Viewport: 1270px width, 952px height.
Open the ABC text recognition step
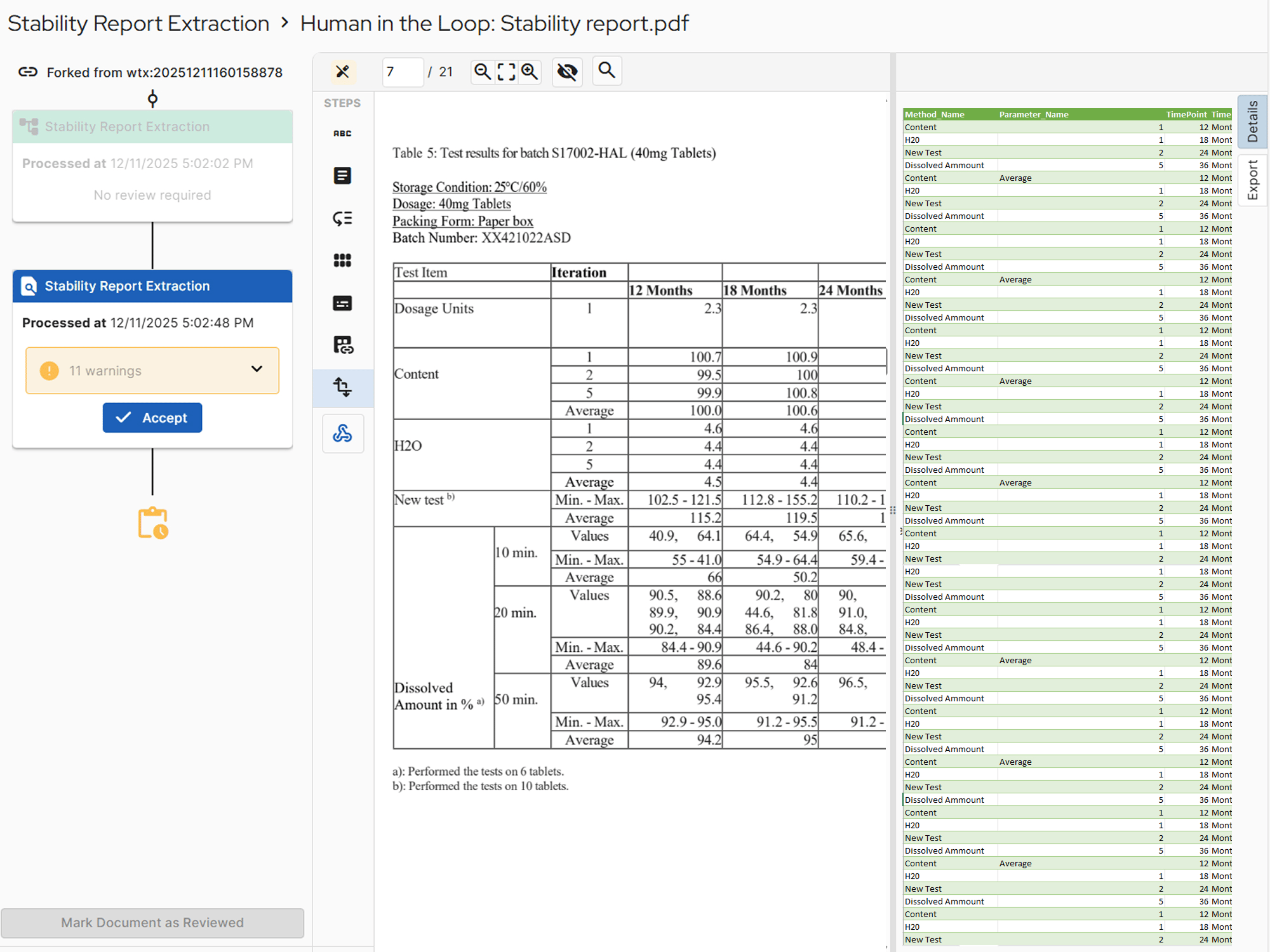342,133
